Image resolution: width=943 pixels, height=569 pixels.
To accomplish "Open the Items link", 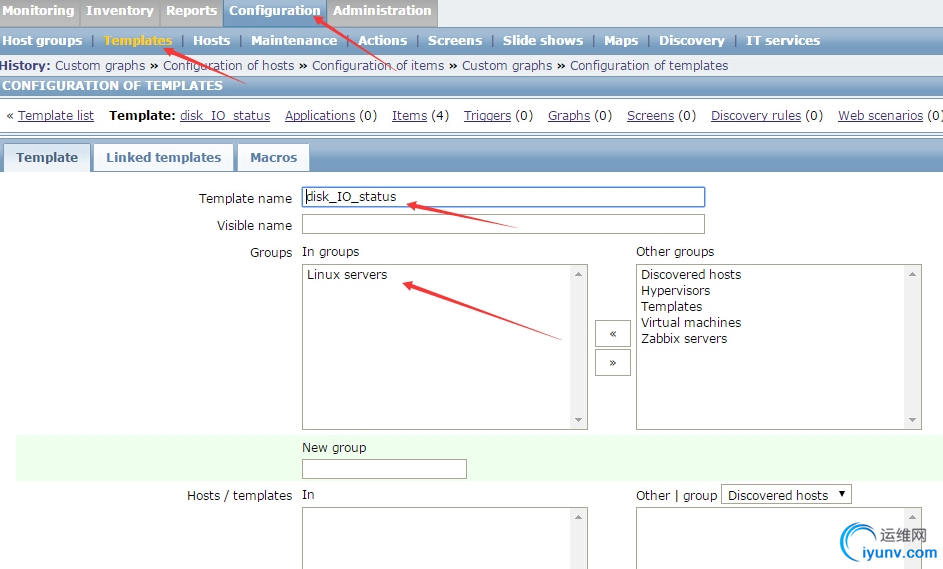I will pyautogui.click(x=410, y=115).
